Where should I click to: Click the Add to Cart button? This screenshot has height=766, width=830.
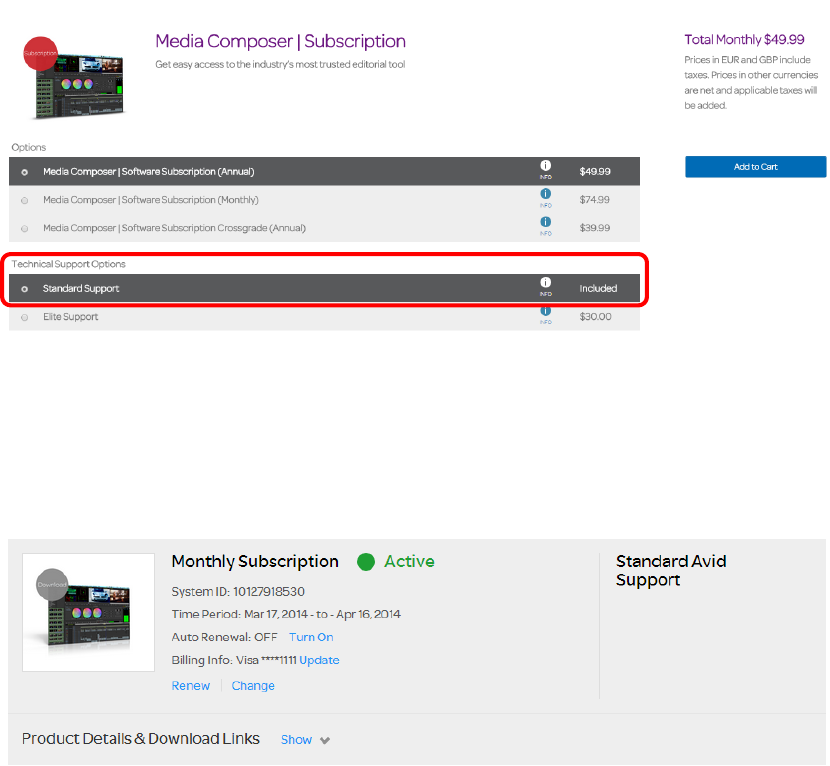pos(755,167)
